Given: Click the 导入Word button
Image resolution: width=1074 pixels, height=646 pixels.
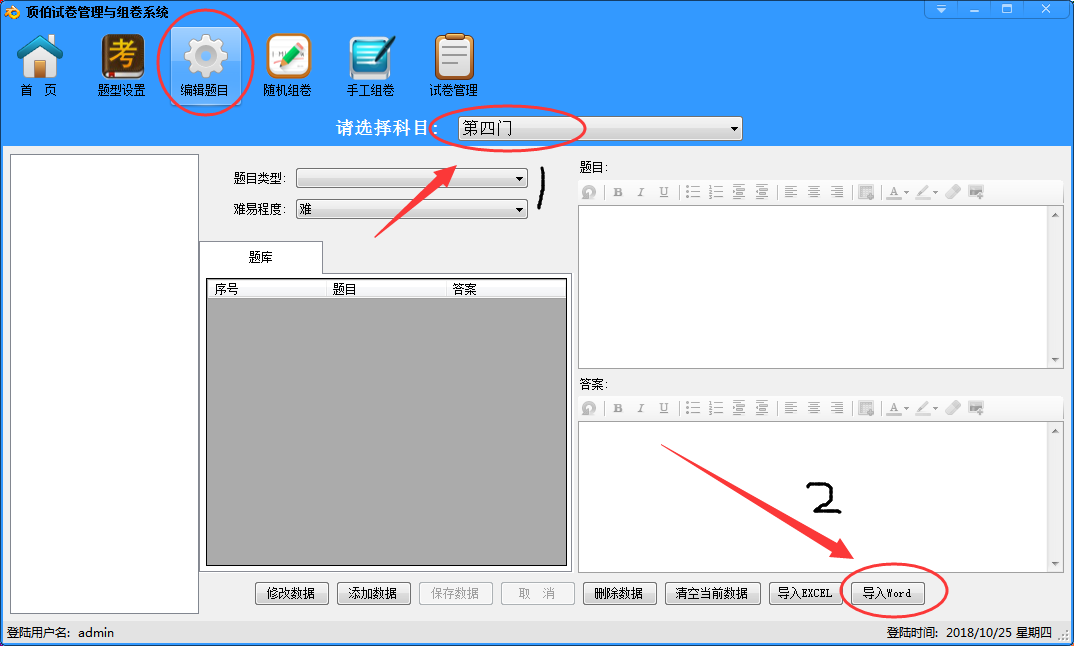Looking at the screenshot, I should click(887, 593).
